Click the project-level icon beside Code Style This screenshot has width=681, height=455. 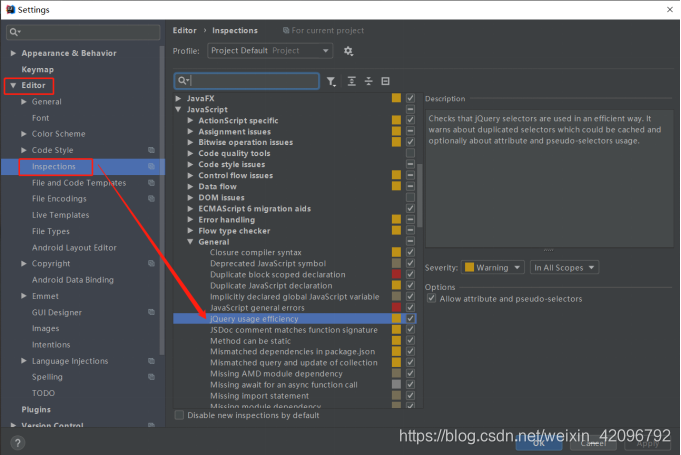tap(151, 150)
